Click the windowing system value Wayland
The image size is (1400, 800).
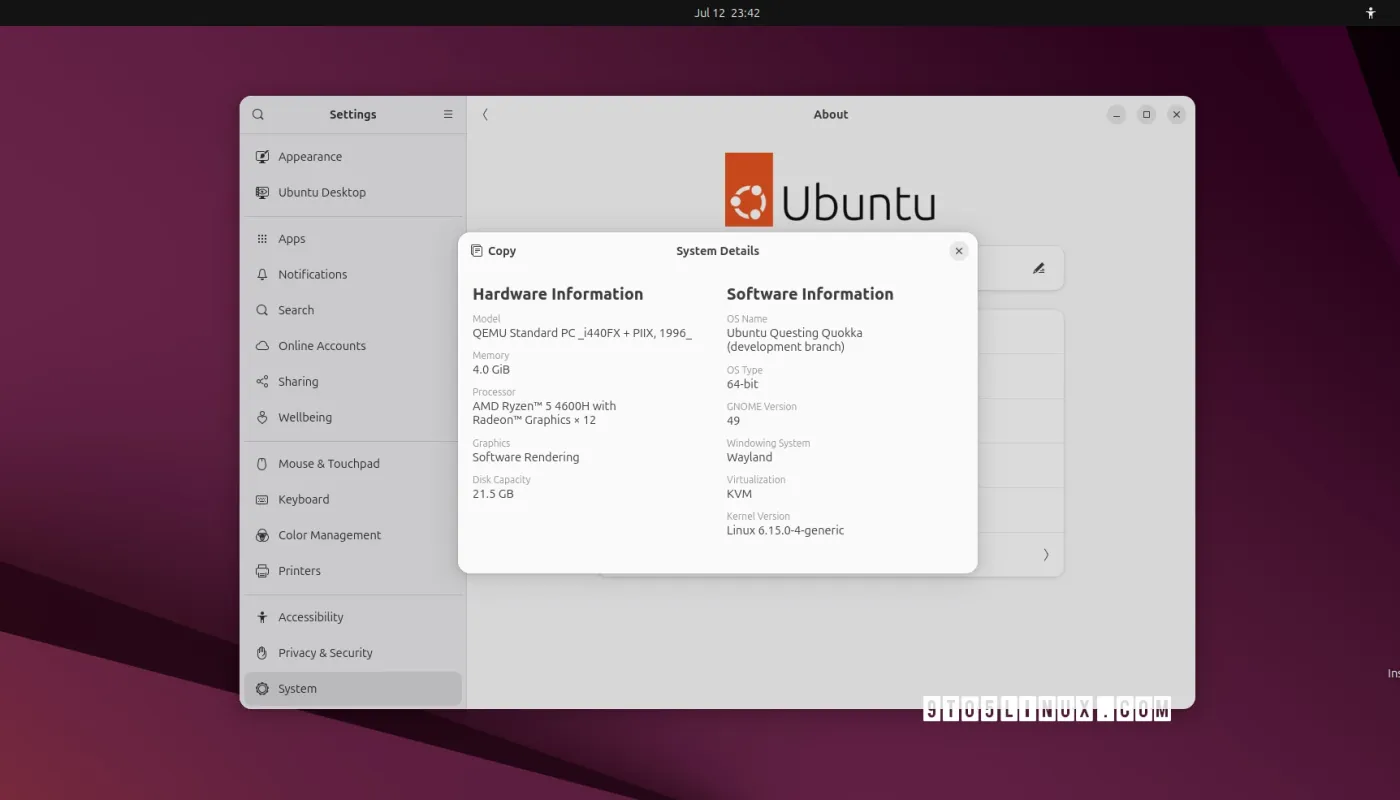click(750, 457)
